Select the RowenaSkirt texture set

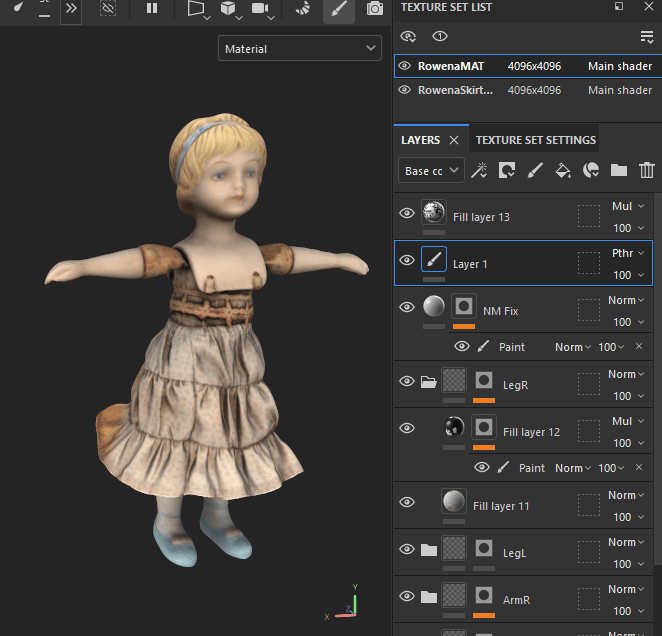point(455,90)
